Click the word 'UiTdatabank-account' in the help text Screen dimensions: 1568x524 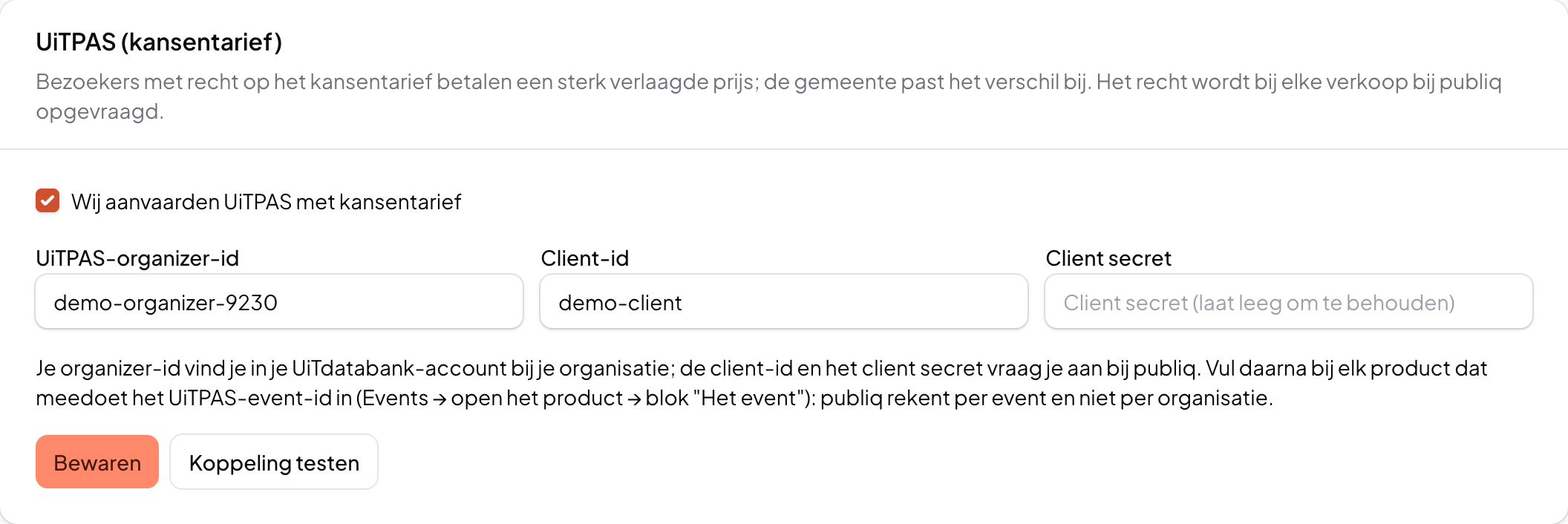(x=399, y=368)
